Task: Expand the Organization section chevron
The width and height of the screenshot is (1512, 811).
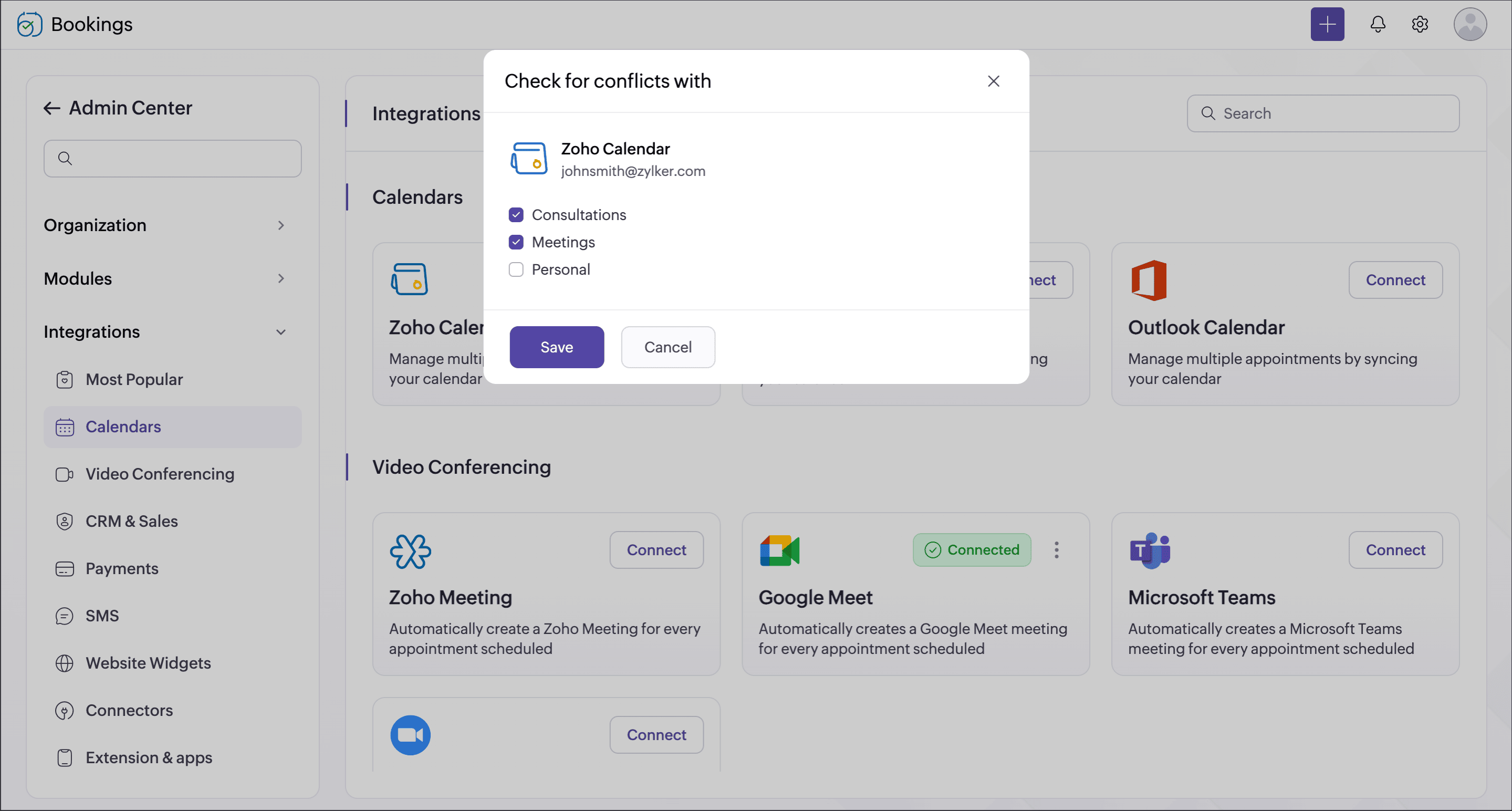Action: [x=281, y=225]
